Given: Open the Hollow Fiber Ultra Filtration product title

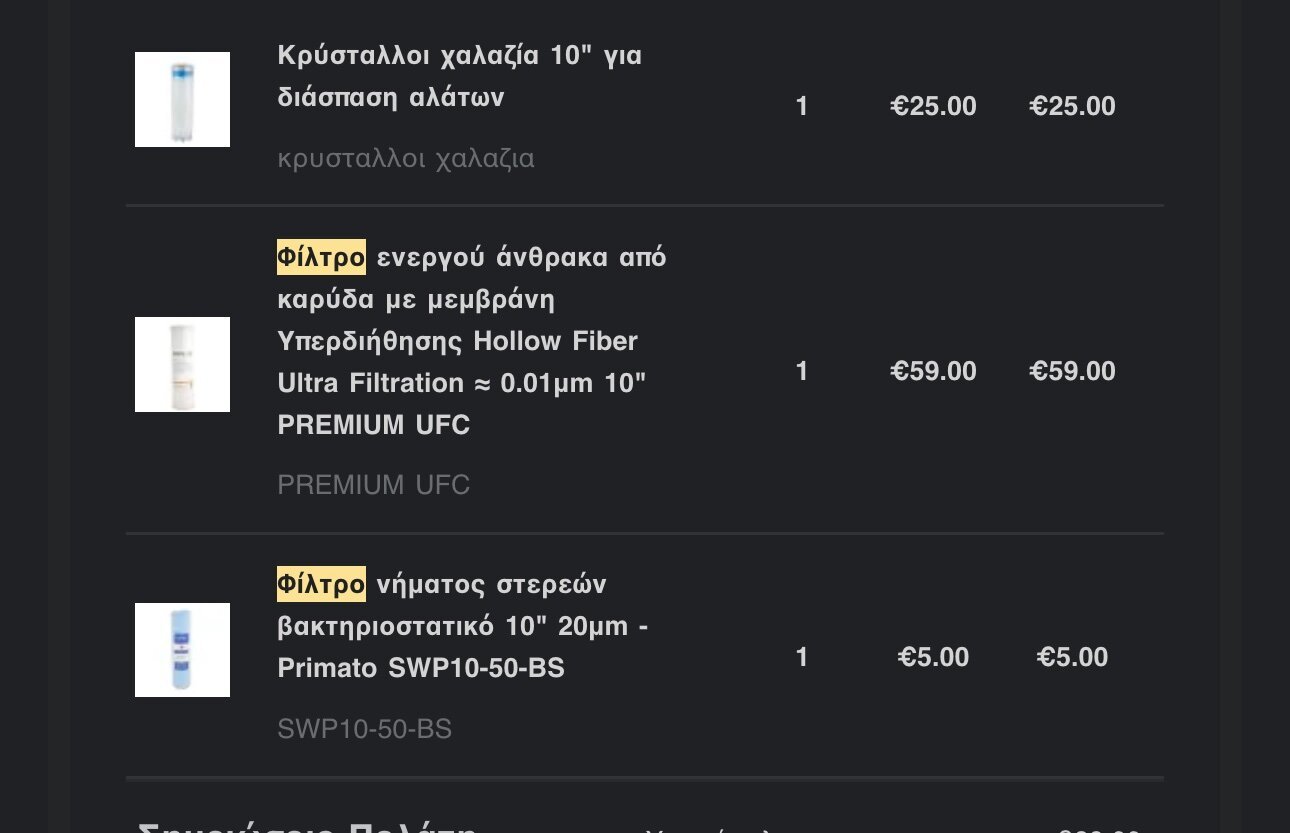Looking at the screenshot, I should tap(472, 341).
